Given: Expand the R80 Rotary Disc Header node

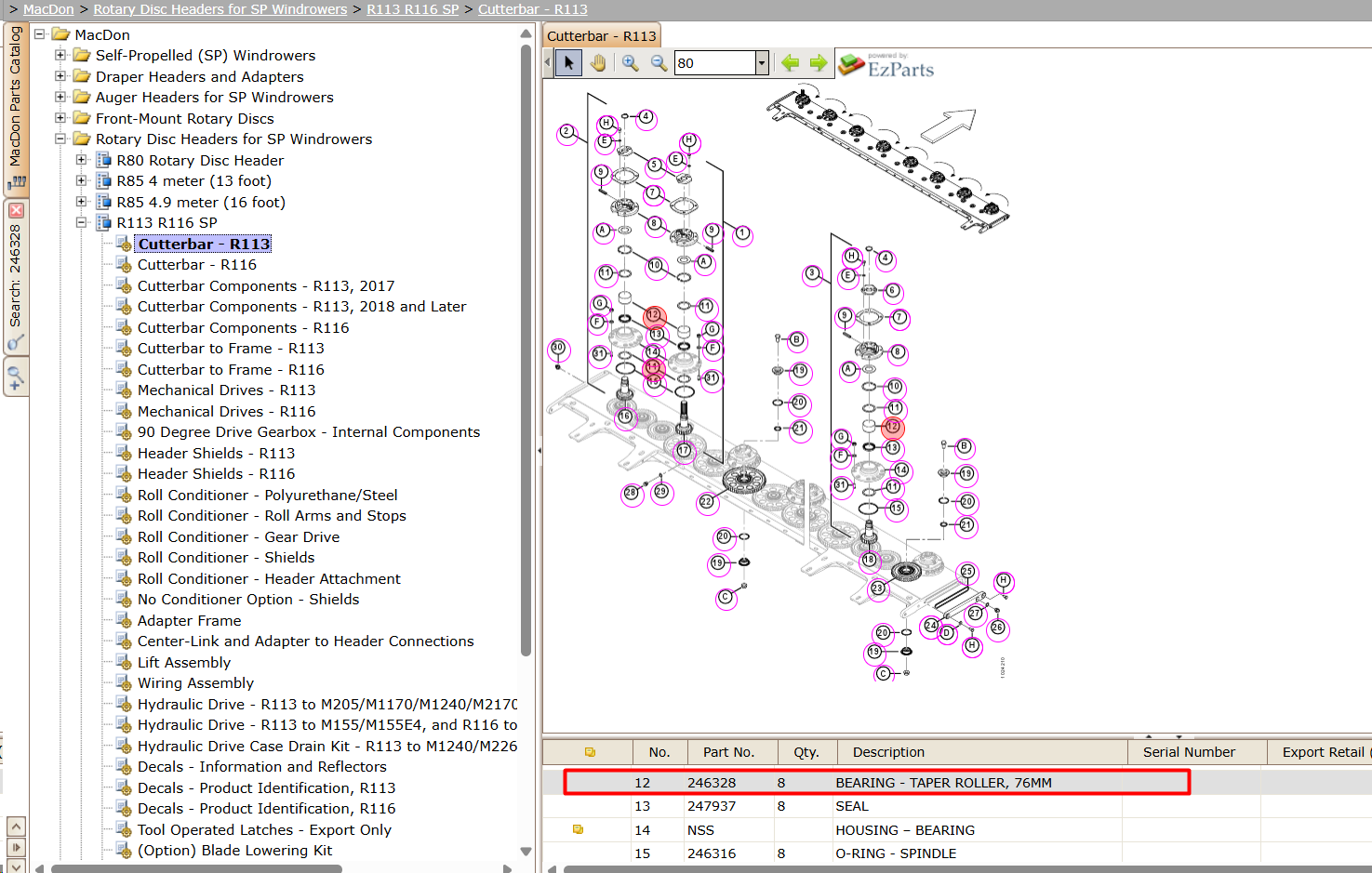Looking at the screenshot, I should [x=81, y=160].
